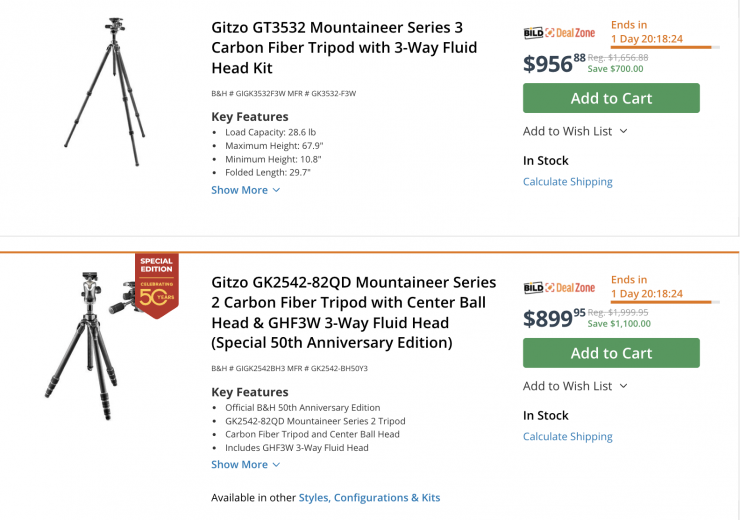The image size is (740, 520).
Task: Expand Show More for GK2542-82QD key features
Action: 245,465
